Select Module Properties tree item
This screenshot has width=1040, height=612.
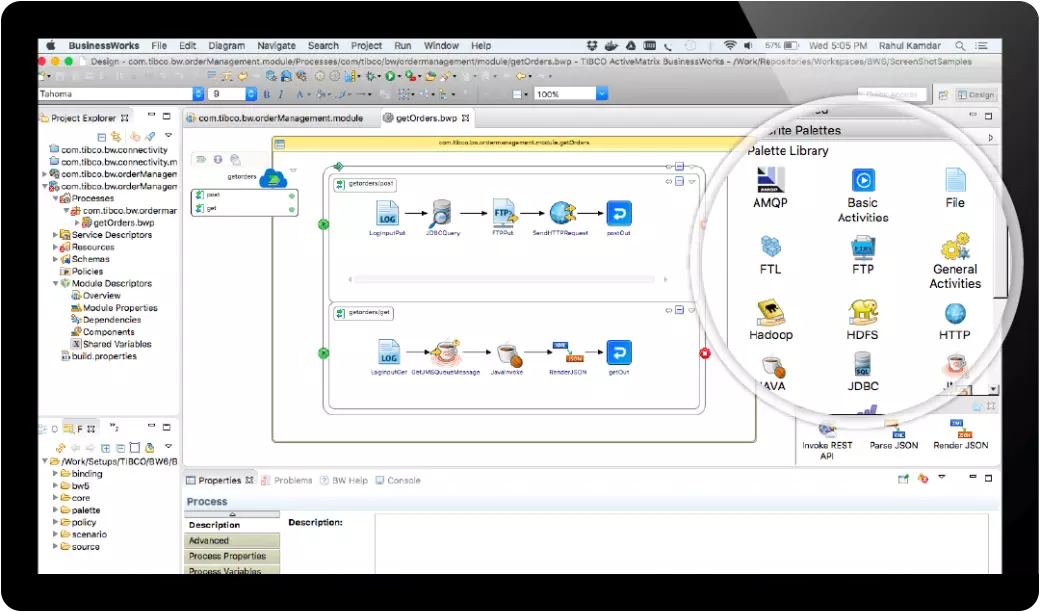pos(114,308)
